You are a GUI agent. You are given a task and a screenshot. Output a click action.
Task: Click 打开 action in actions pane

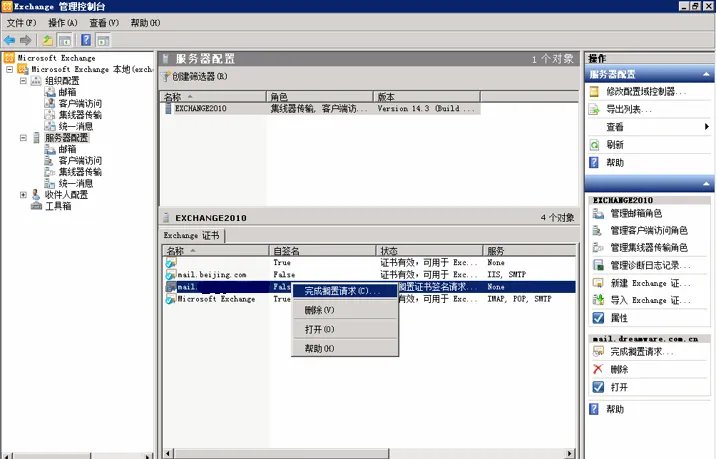[619, 387]
